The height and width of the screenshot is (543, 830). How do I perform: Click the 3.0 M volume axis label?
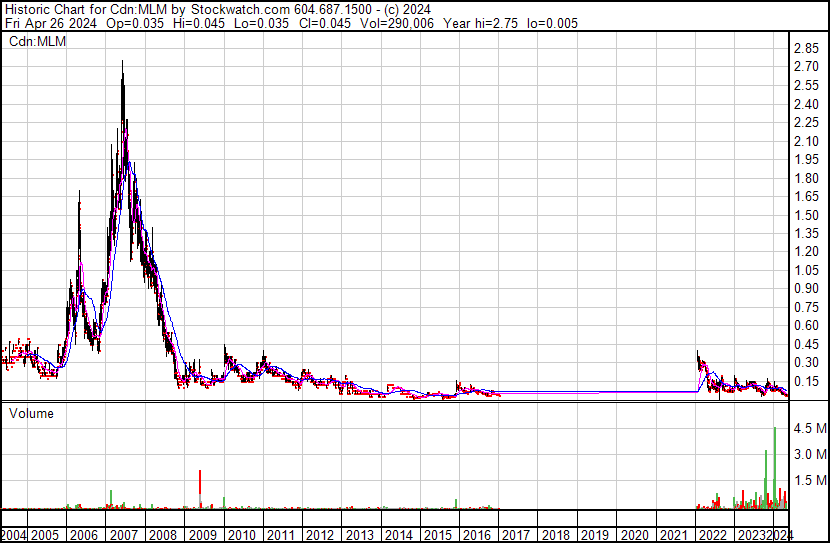810,454
